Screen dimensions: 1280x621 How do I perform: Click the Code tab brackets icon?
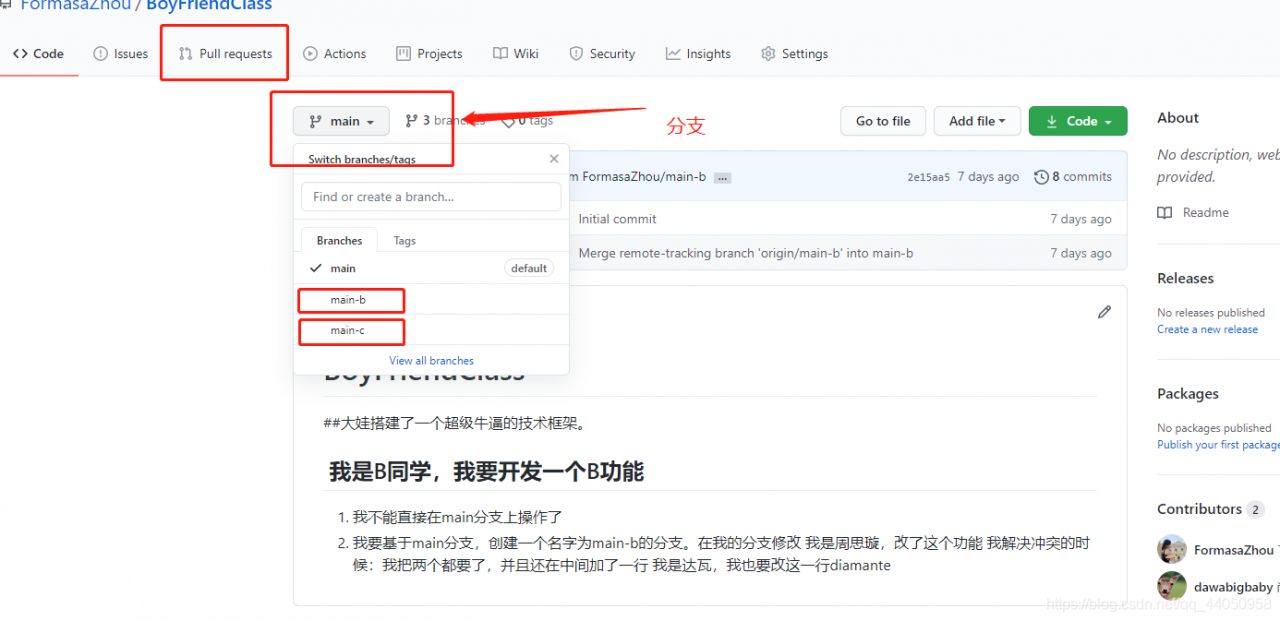[x=20, y=54]
